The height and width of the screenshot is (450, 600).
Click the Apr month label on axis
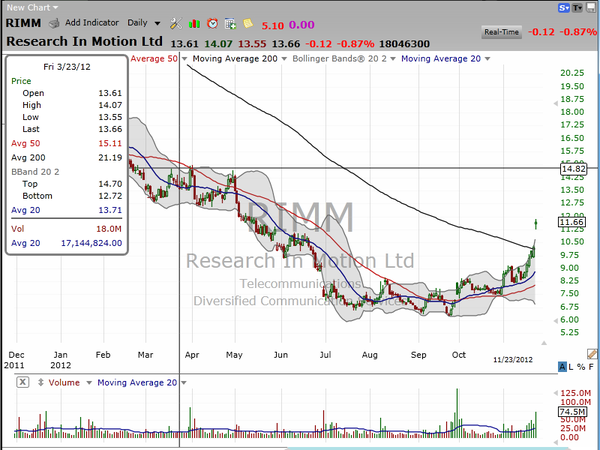pos(192,355)
